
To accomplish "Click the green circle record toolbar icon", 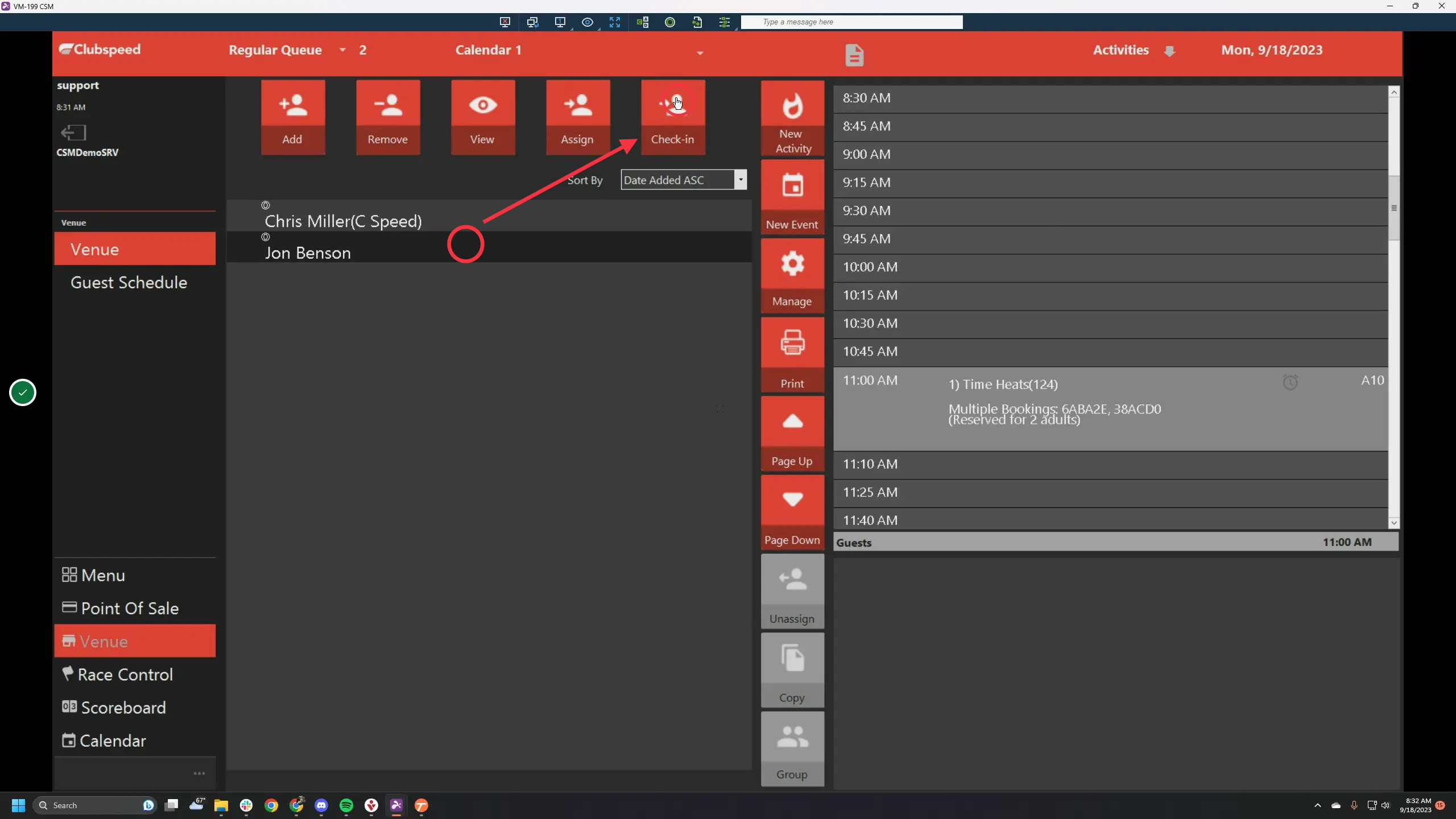I will point(670,22).
